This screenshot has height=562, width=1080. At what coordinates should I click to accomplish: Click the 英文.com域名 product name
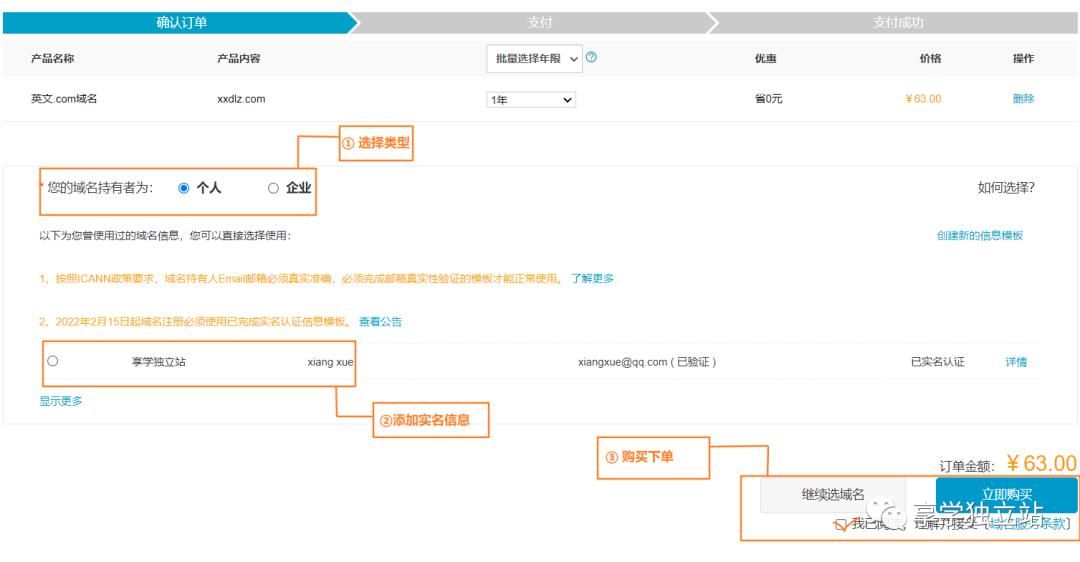pos(64,98)
